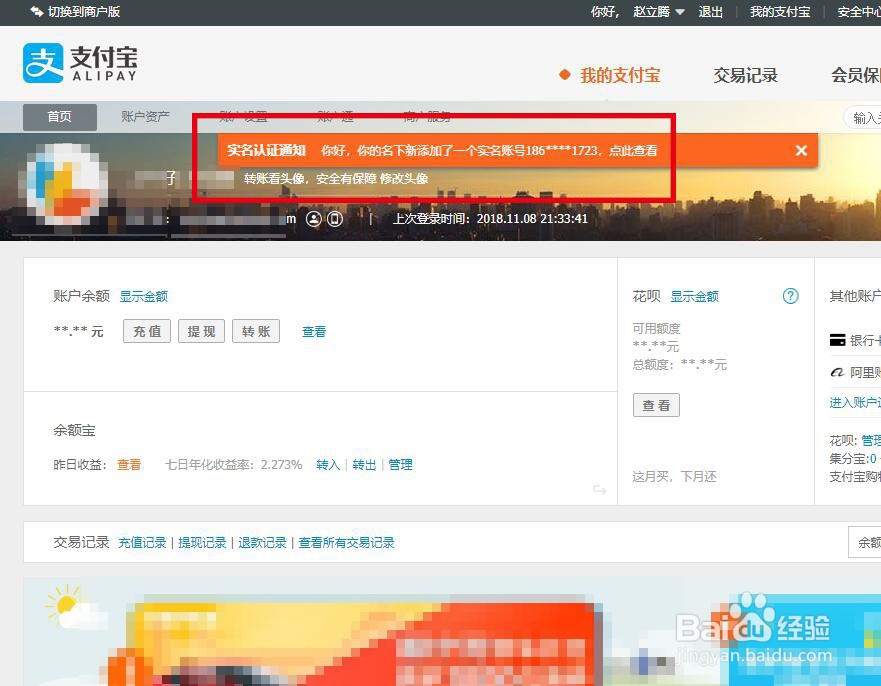Click the 七日年化收益率 2.273% text
Image resolution: width=881 pixels, height=686 pixels.
(234, 465)
